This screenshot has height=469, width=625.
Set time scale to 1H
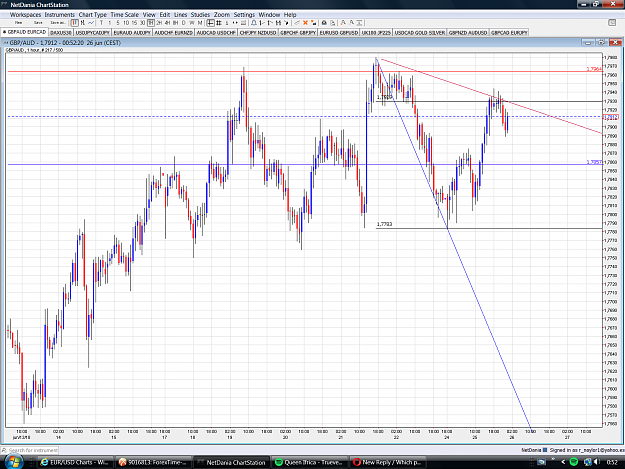point(151,23)
